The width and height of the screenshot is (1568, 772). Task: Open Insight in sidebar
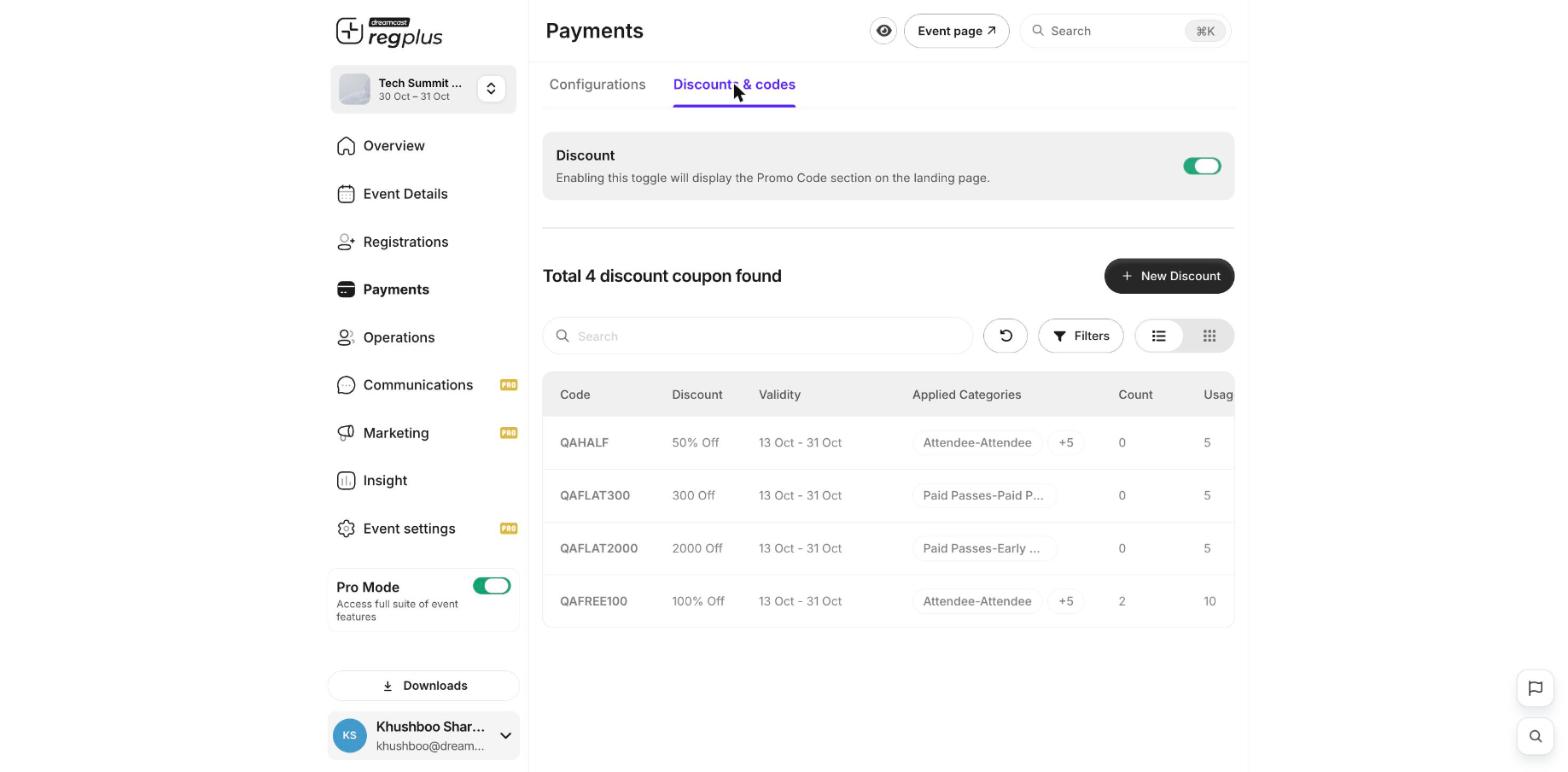(x=385, y=481)
